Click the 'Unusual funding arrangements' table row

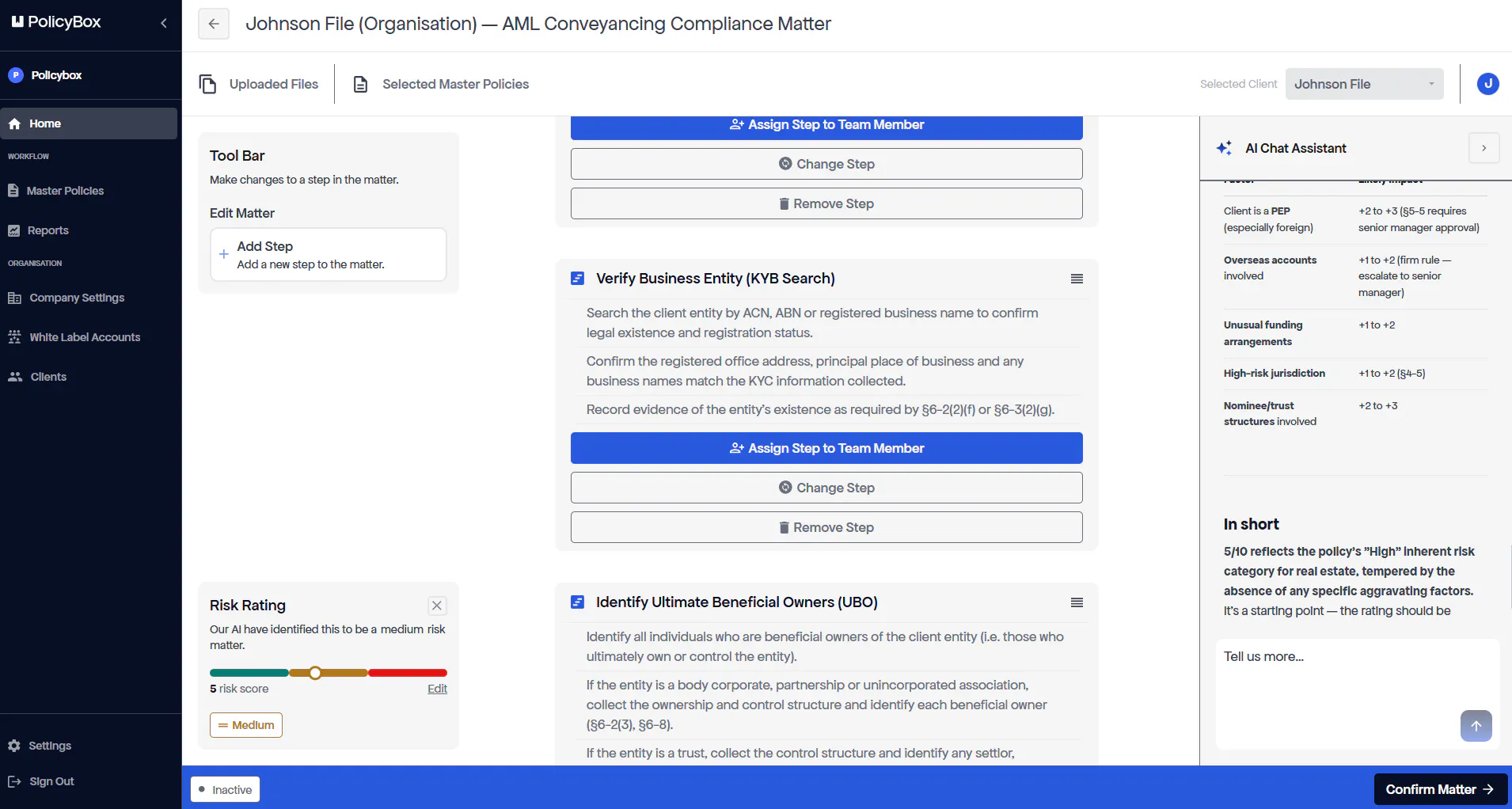coord(1355,333)
